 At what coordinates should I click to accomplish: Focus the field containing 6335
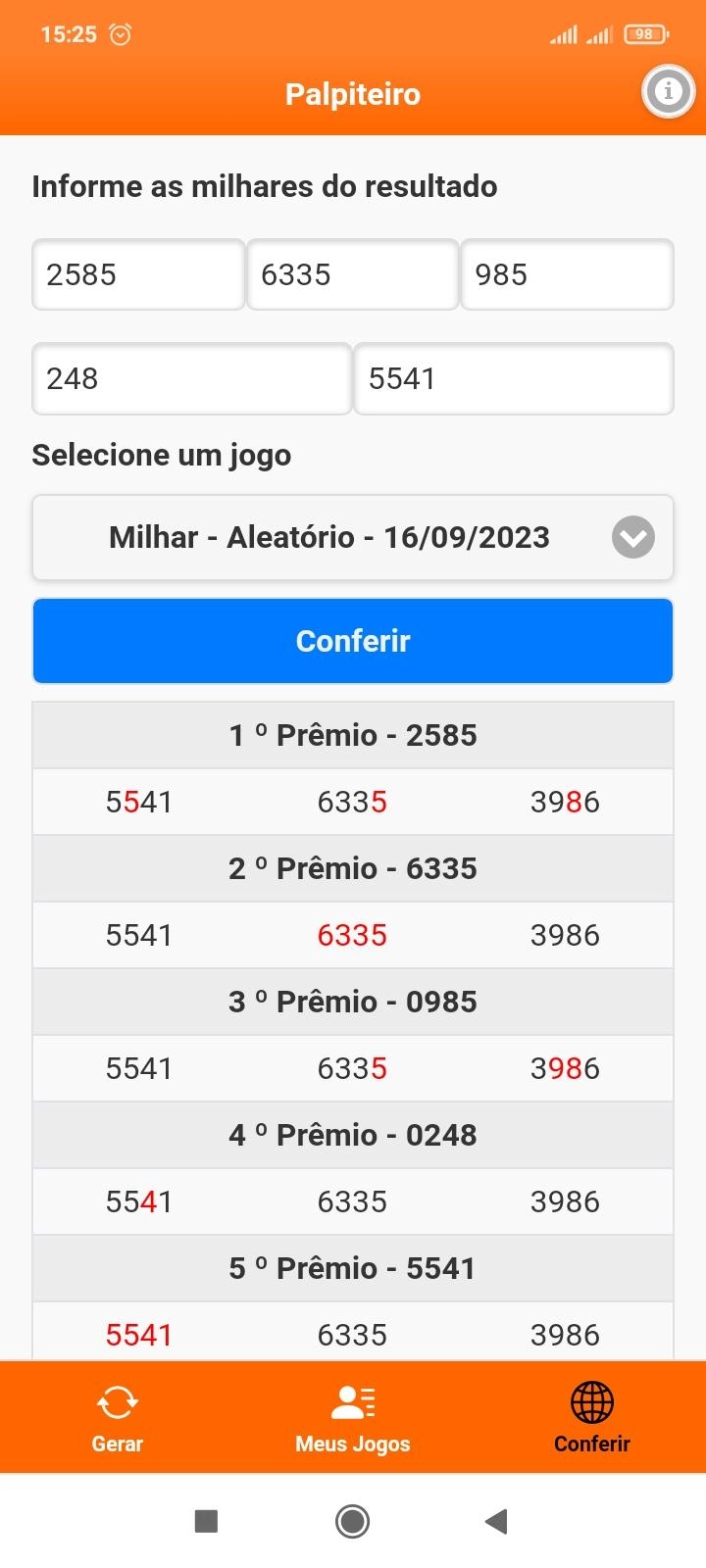(x=353, y=274)
